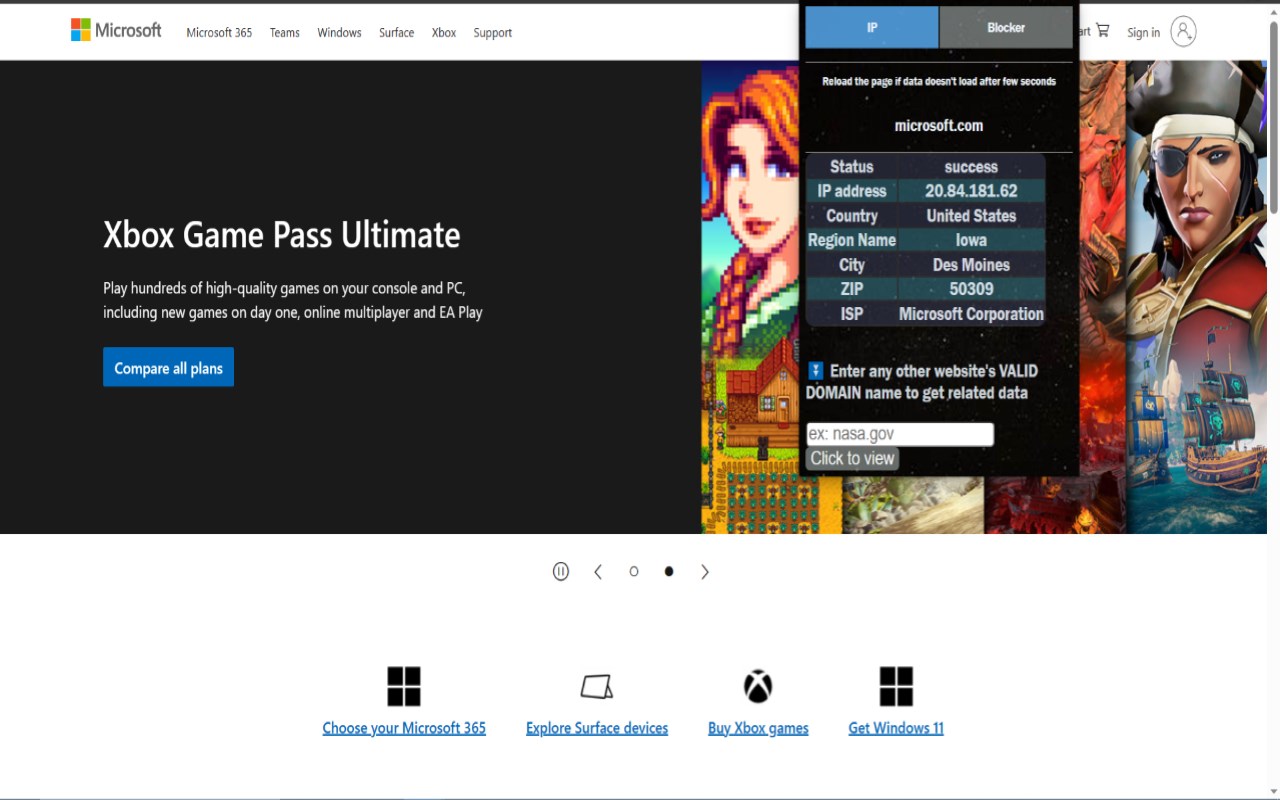Image resolution: width=1280 pixels, height=800 pixels.
Task: Click the ZIP value 50309
Action: (x=971, y=289)
